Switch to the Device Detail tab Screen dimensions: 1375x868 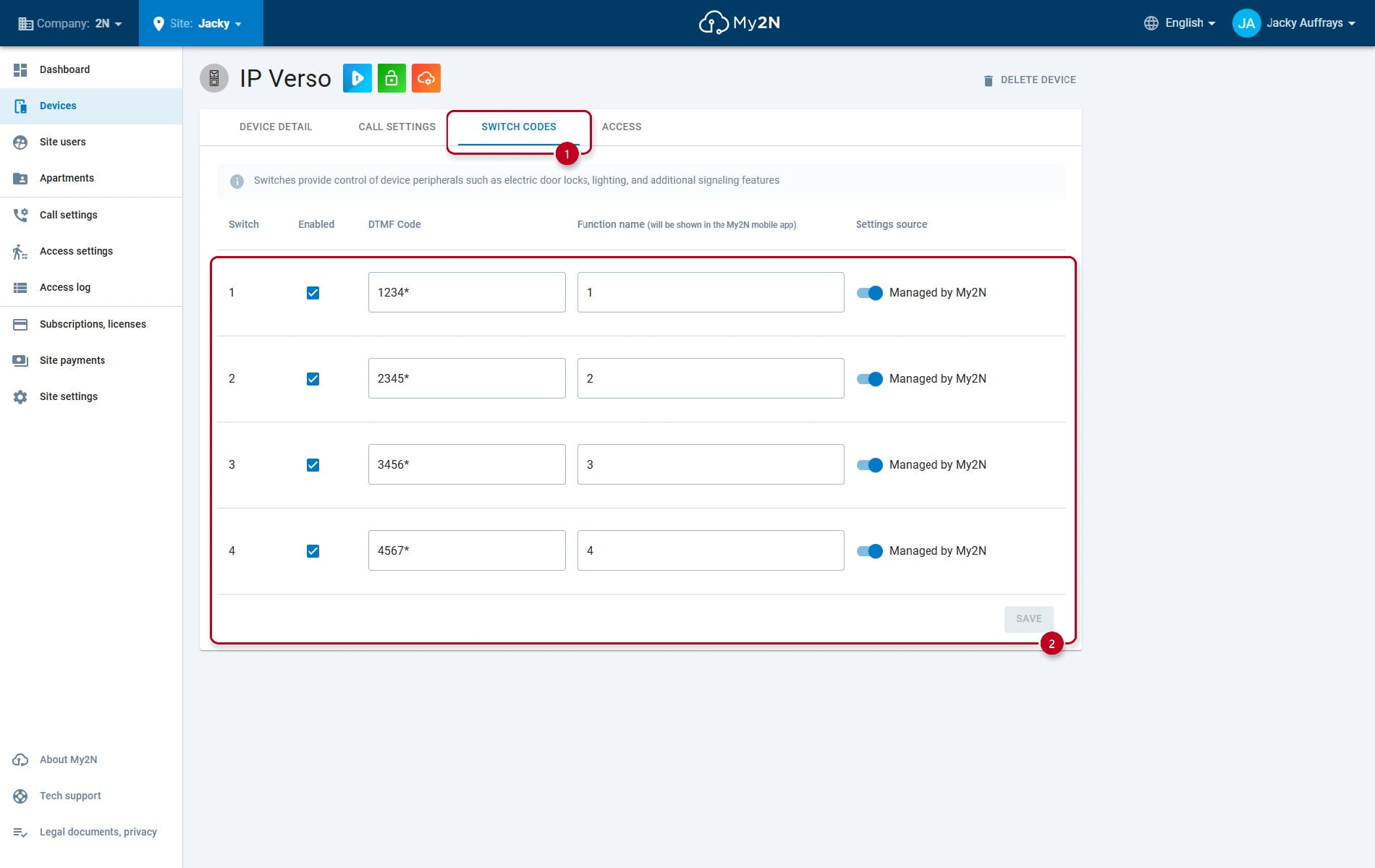click(x=276, y=127)
